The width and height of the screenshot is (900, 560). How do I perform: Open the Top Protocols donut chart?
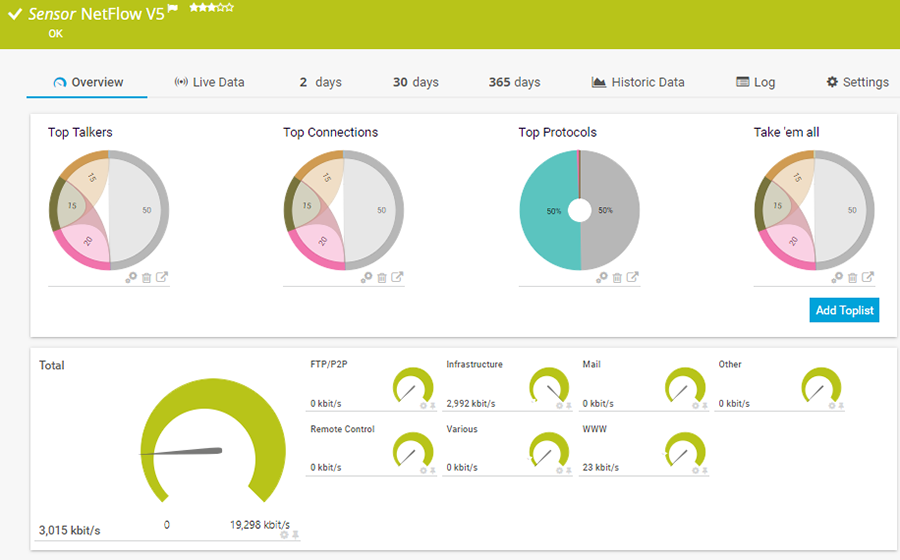click(x=580, y=210)
